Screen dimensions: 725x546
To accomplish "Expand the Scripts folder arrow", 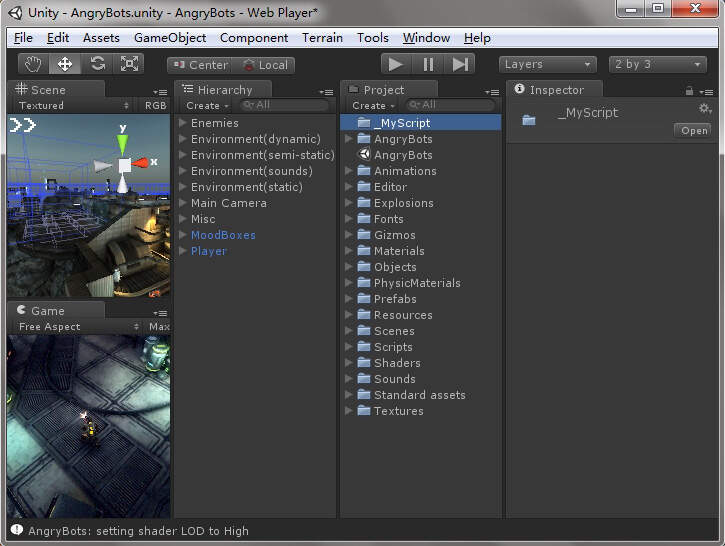I will tap(349, 347).
